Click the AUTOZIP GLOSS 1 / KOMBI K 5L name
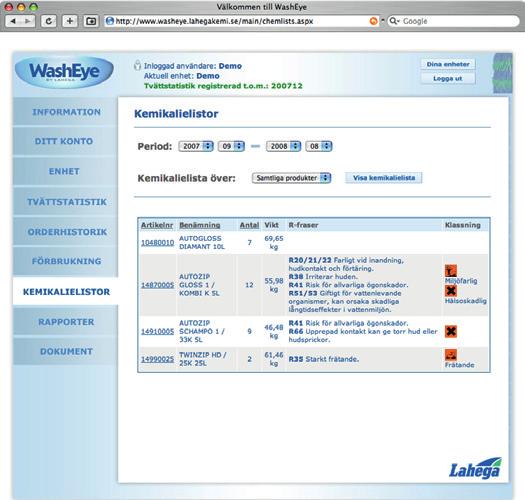This screenshot has width=525, height=500. tap(199, 285)
